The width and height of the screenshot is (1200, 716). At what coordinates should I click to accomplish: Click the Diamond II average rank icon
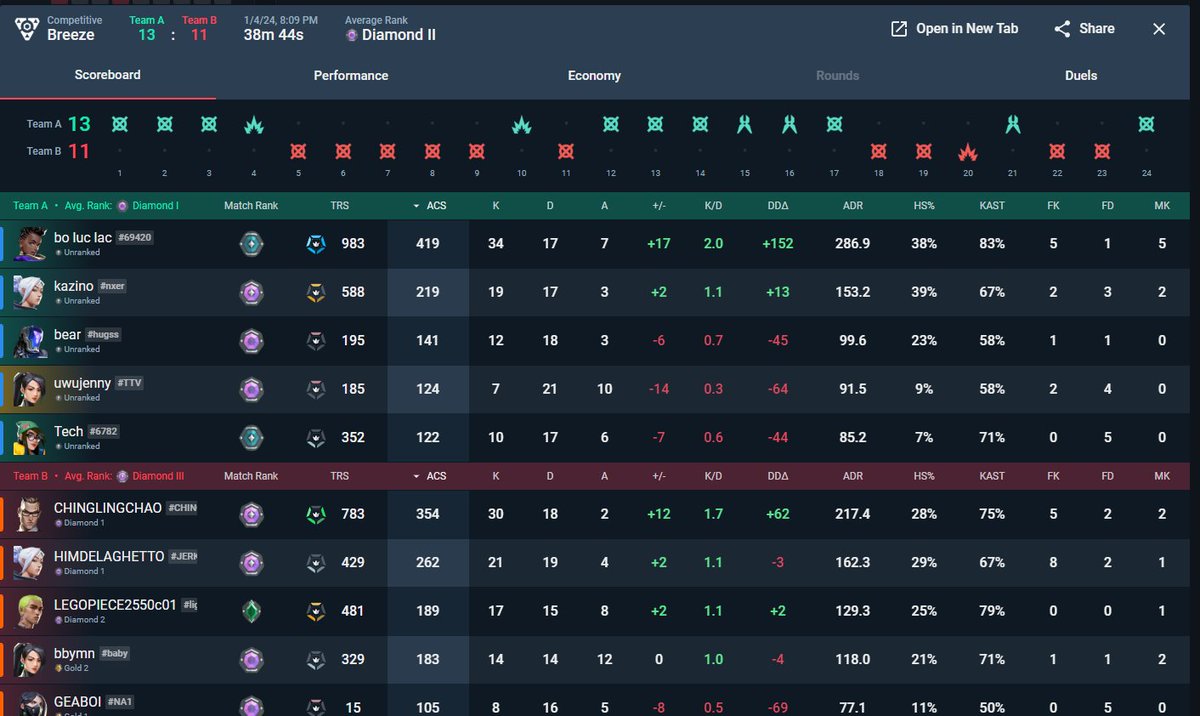tap(352, 35)
